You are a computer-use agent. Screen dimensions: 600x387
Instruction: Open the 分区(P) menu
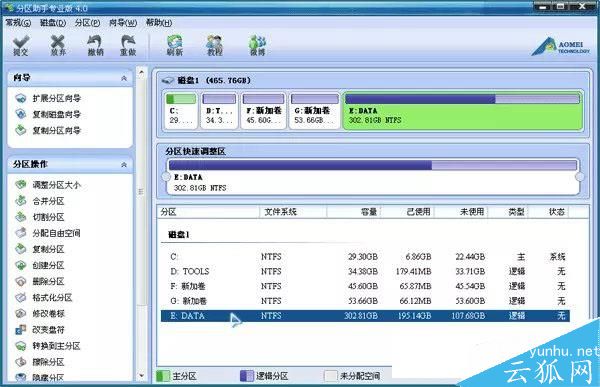click(87, 23)
